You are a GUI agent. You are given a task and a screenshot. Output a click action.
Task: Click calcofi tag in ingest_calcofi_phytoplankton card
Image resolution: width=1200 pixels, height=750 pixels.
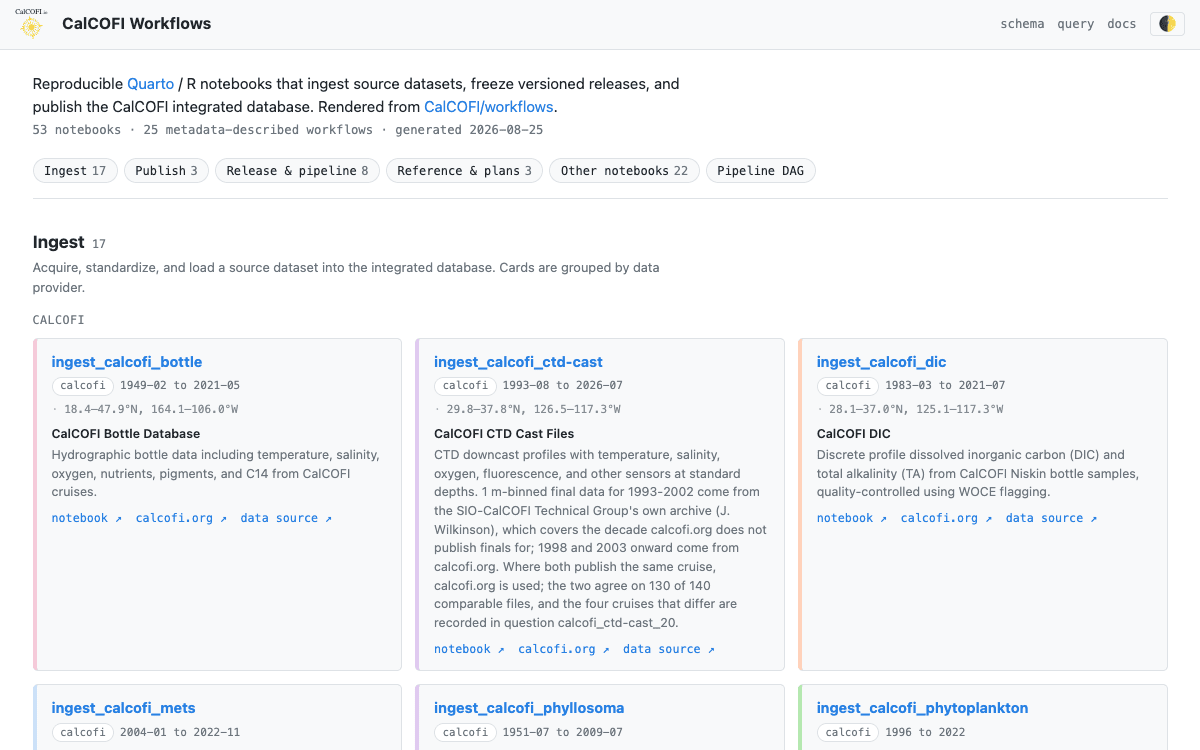tap(848, 732)
